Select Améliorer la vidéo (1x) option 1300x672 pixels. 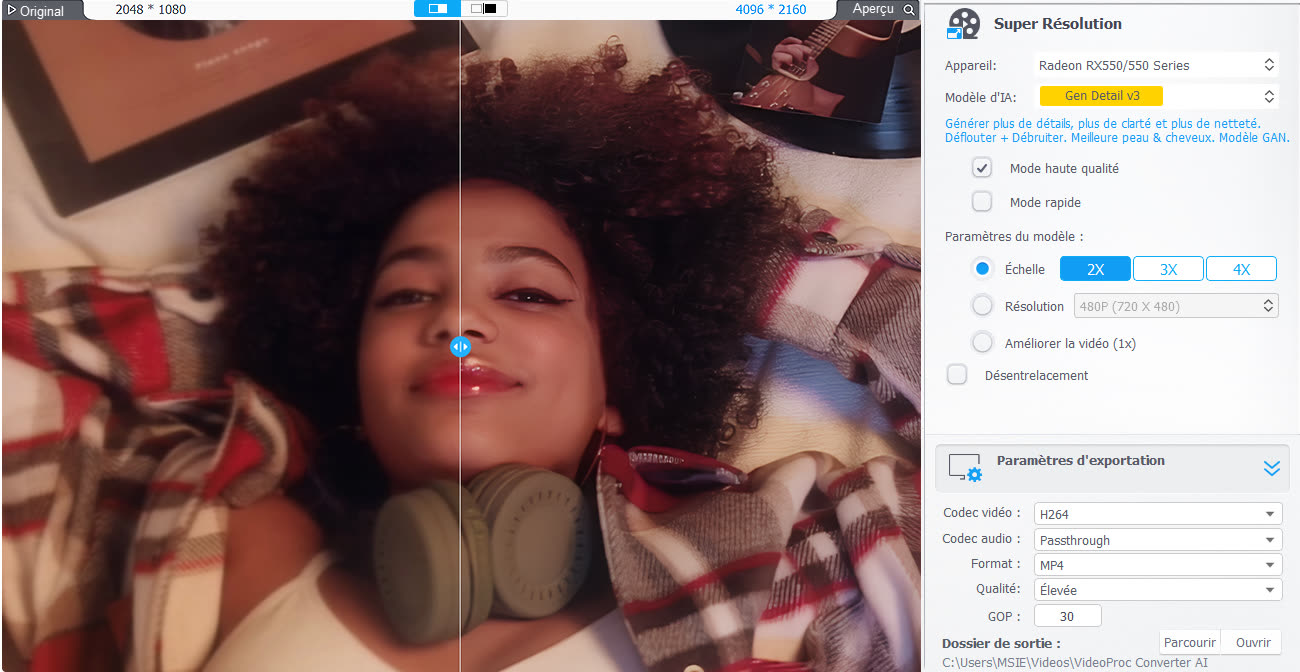982,343
